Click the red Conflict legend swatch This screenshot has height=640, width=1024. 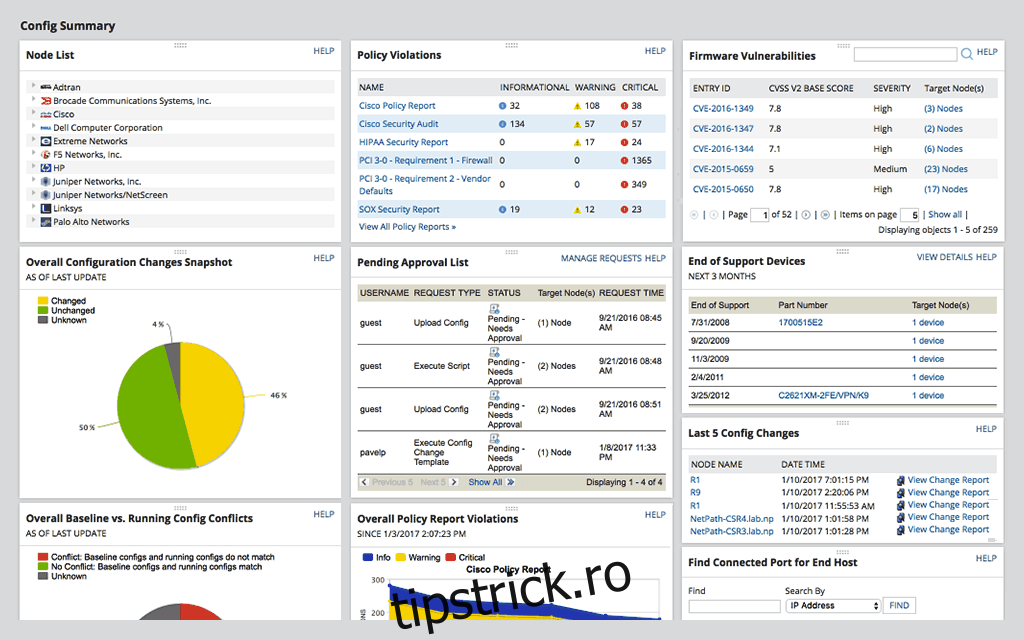coord(43,557)
